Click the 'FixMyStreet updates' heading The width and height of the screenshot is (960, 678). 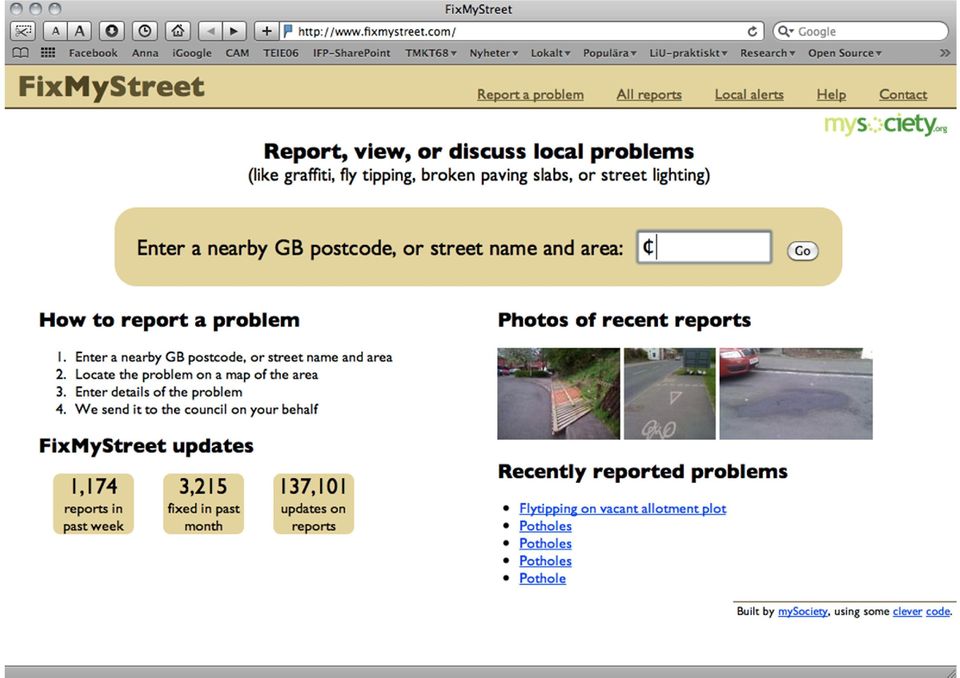click(146, 446)
